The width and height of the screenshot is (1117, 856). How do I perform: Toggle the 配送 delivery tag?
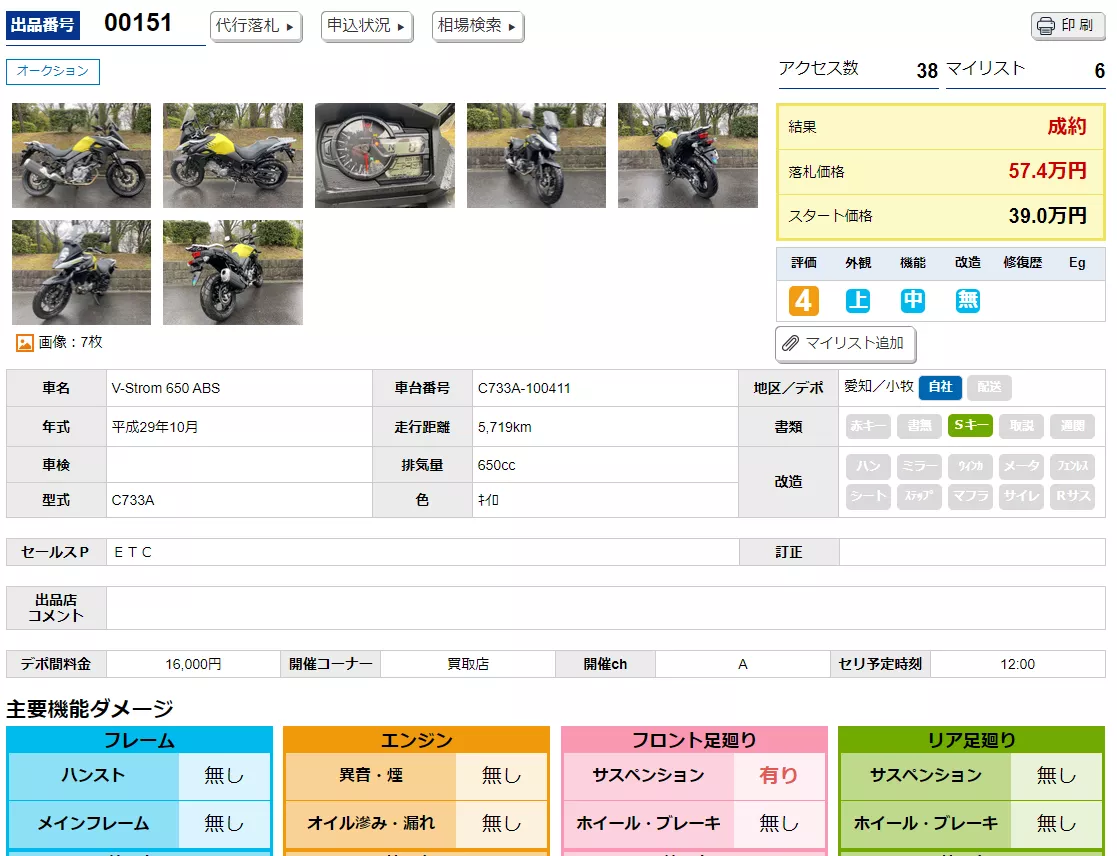(989, 387)
